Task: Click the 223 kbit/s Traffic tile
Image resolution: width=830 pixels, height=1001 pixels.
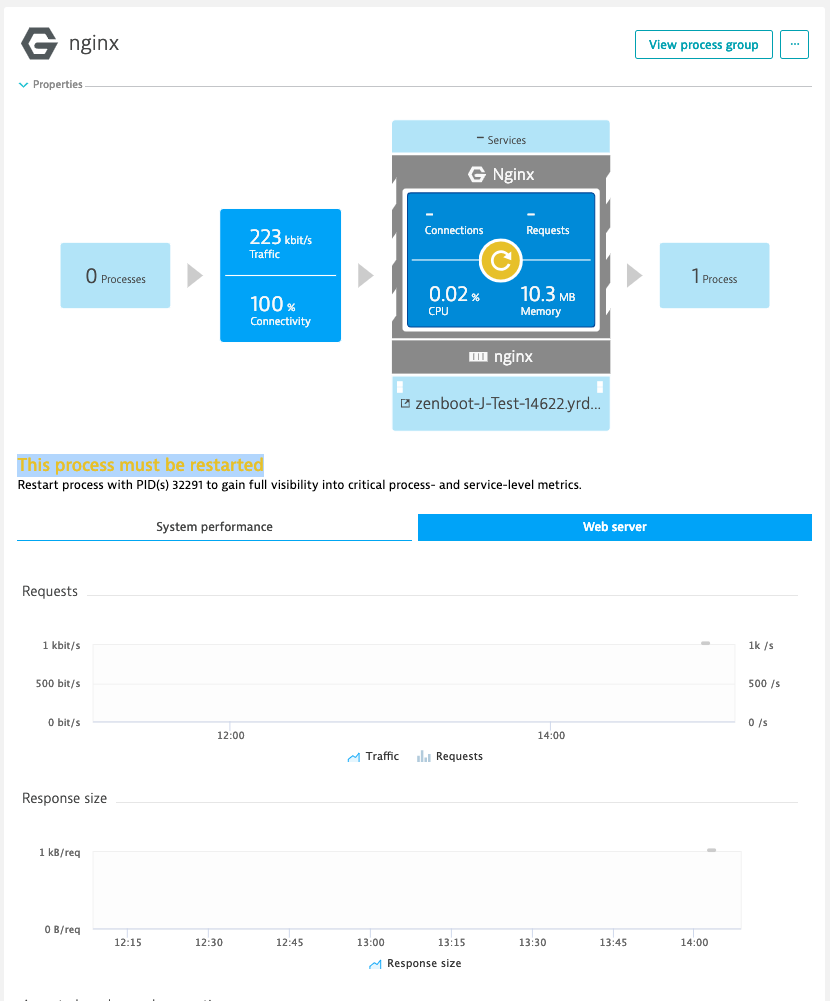Action: [x=280, y=242]
